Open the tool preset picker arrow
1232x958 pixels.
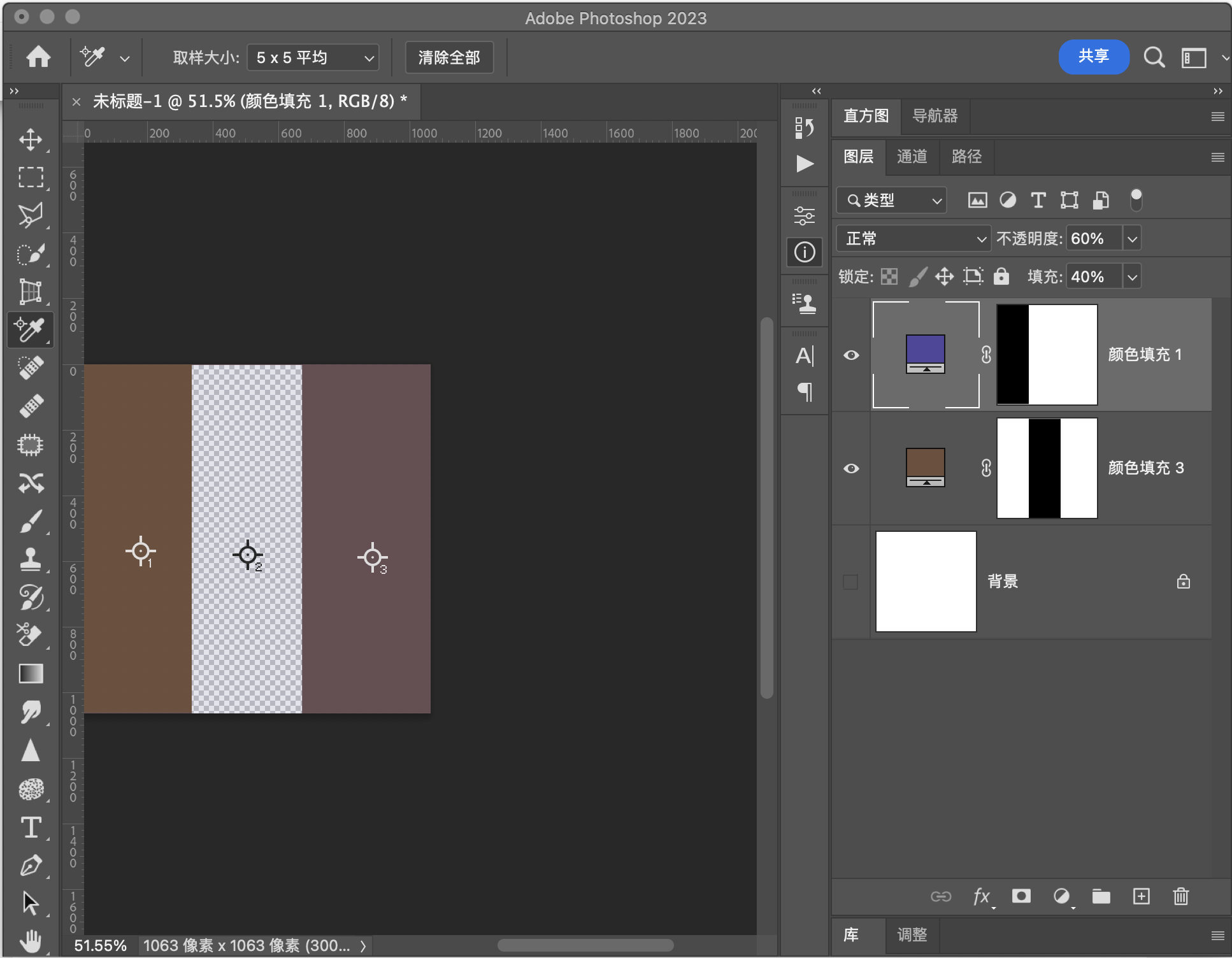125,59
